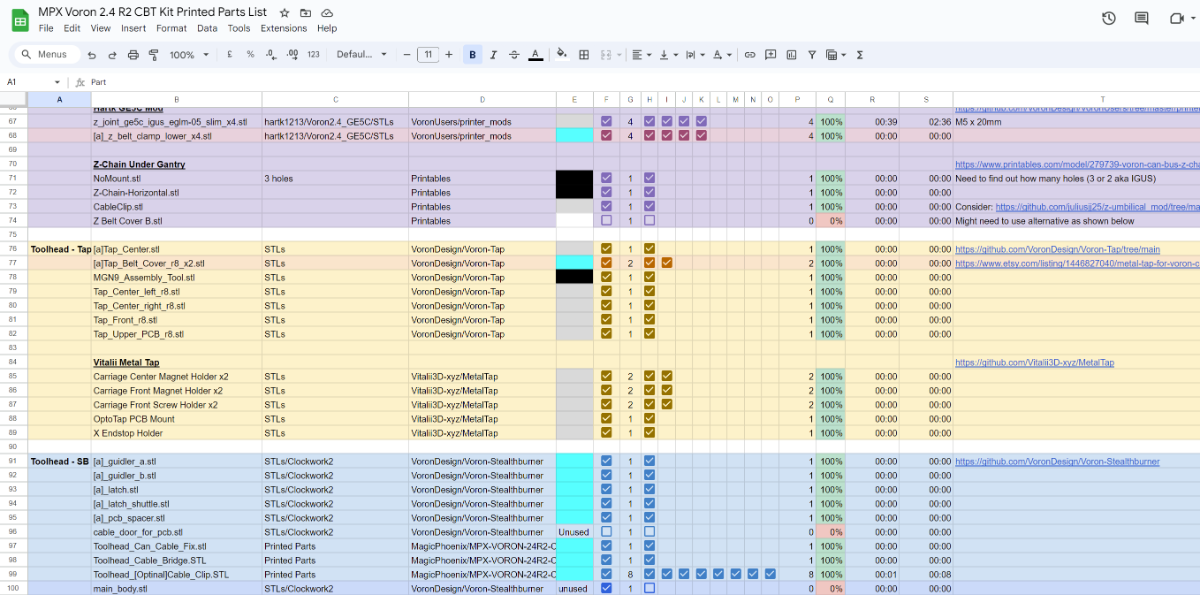Create a filter with the funnel icon
The height and width of the screenshot is (595, 1200).
tap(812, 55)
